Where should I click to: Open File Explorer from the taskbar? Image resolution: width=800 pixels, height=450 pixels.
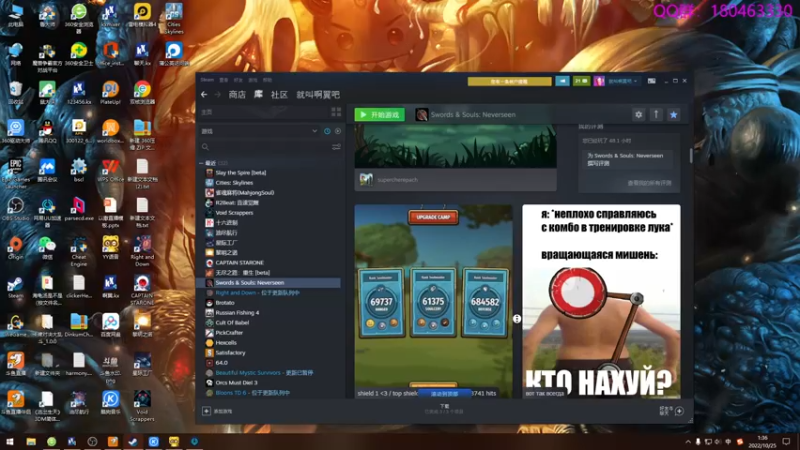[x=31, y=441]
